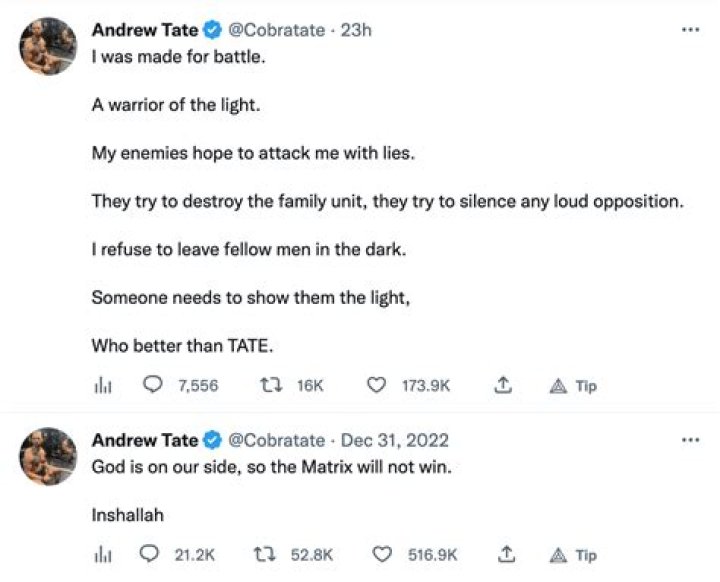Open the second tweet's more options menu
The width and height of the screenshot is (720, 582).
690,440
